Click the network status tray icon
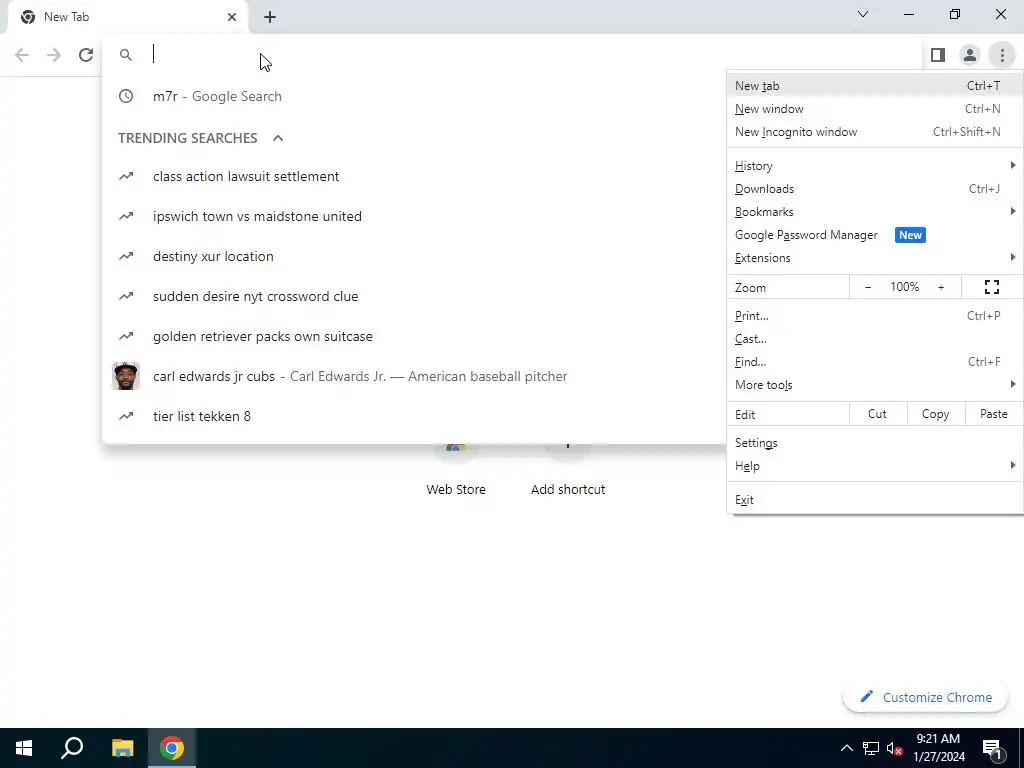Screen dimensions: 1024x768 [871, 748]
